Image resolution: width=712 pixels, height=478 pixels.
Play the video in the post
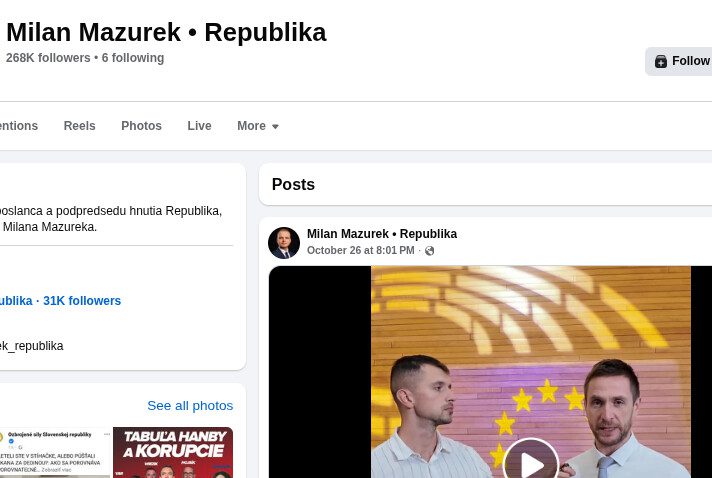(531, 459)
